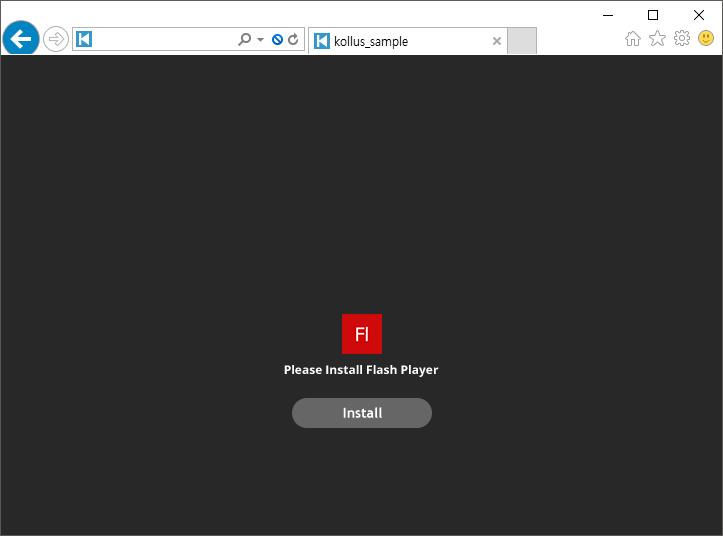Refresh the page
723x536 pixels.
(293, 40)
